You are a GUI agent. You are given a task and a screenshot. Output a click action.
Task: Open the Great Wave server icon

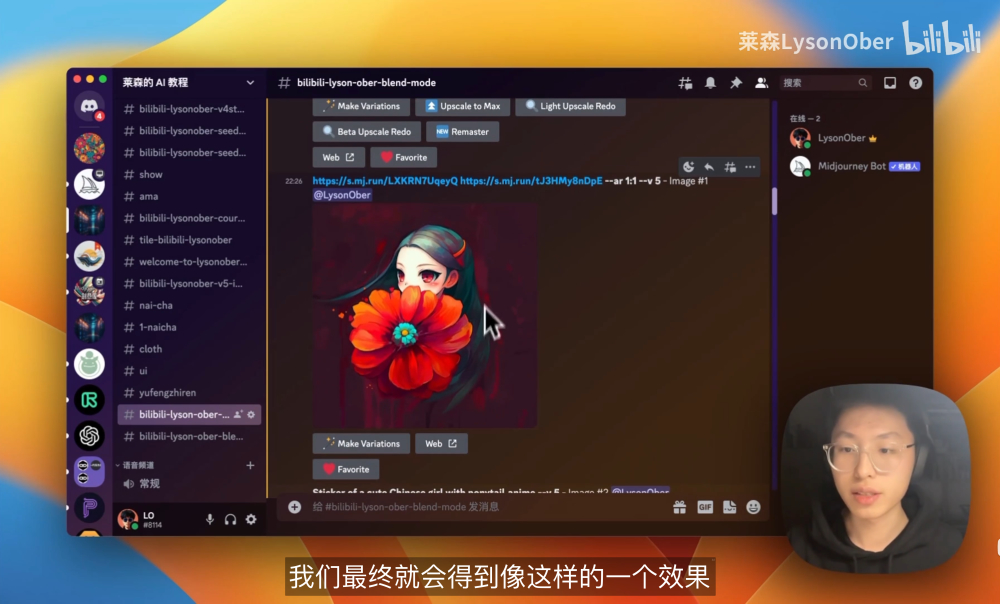point(89,256)
